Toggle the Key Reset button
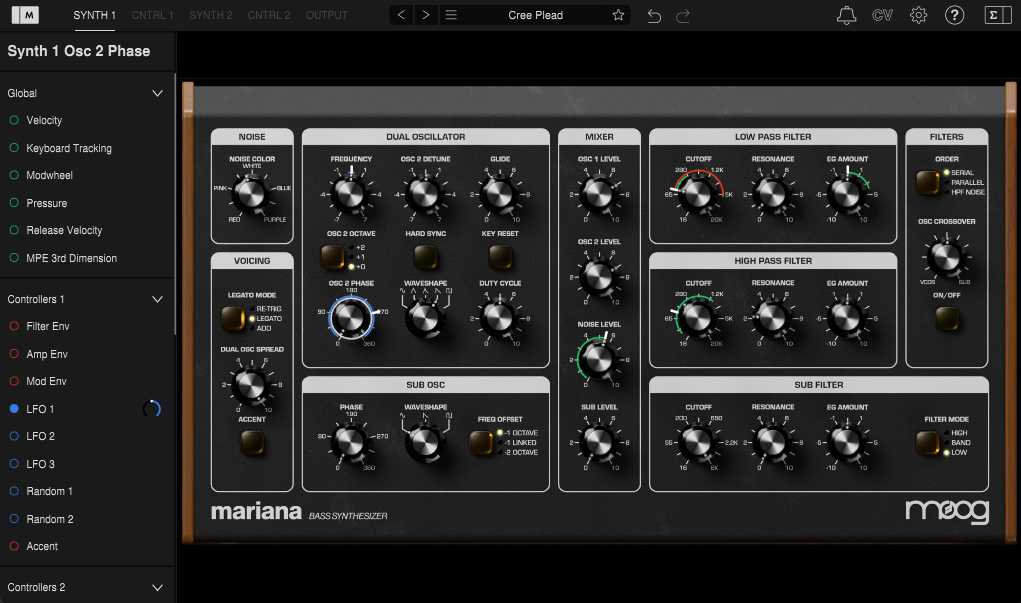Viewport: 1021px width, 603px height. tap(500, 257)
